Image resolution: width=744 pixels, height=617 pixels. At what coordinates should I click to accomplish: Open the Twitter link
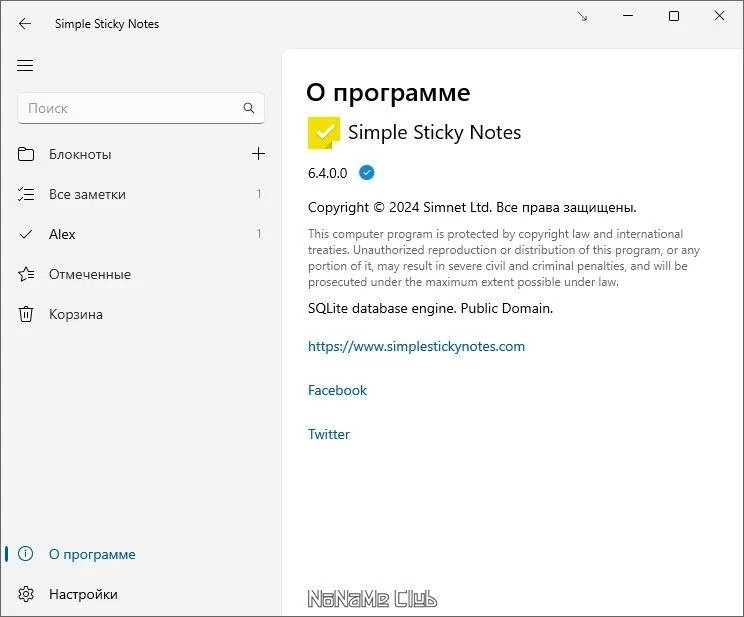pos(329,434)
